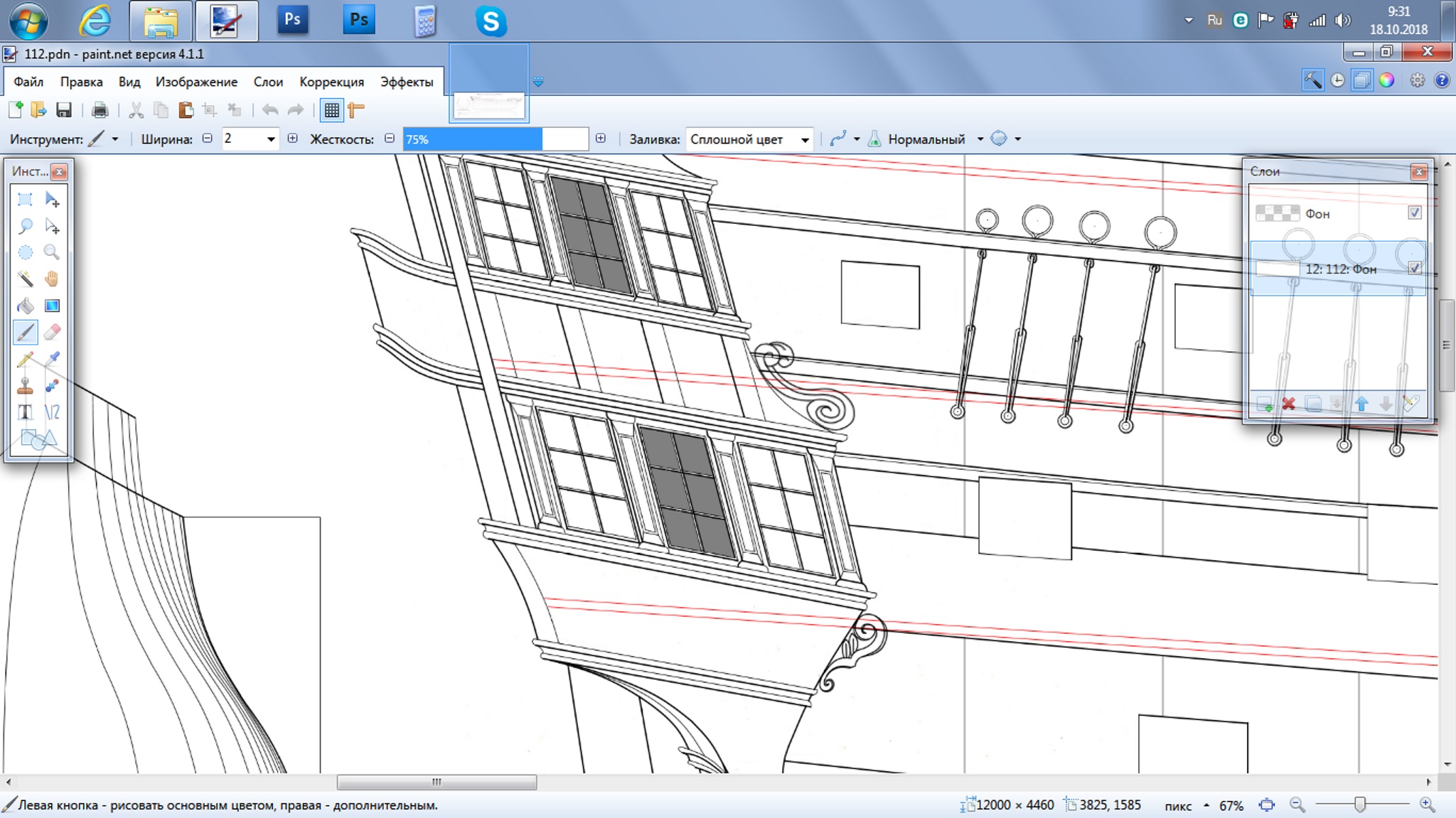Screen dimensions: 1456x818
Task: Select the Move Selected Pixels tool
Action: [x=52, y=200]
